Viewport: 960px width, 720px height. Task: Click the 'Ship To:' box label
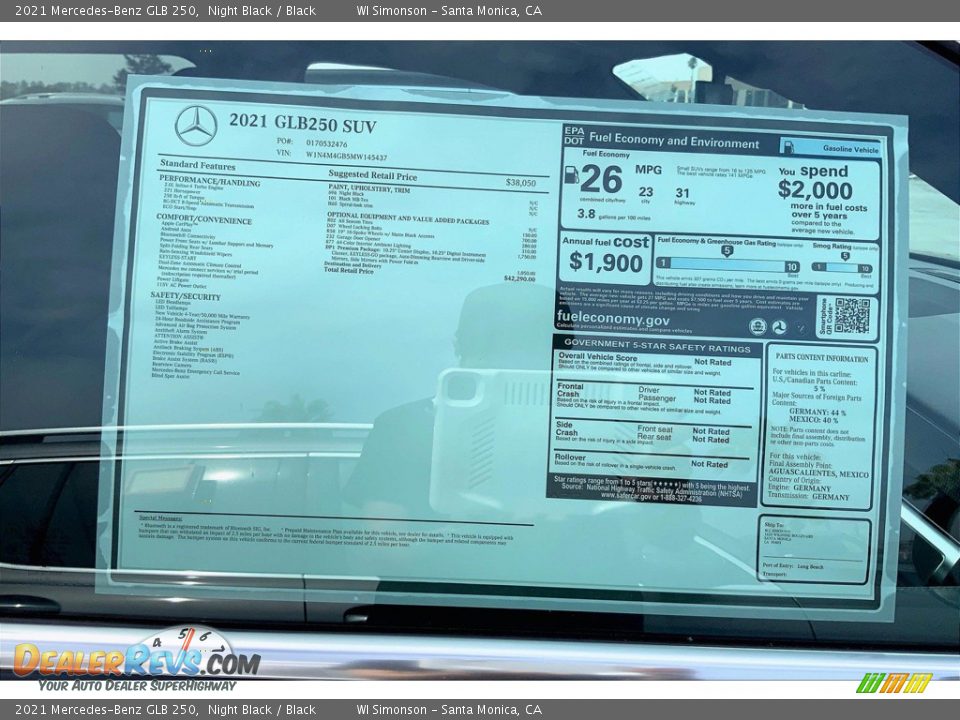tap(774, 525)
